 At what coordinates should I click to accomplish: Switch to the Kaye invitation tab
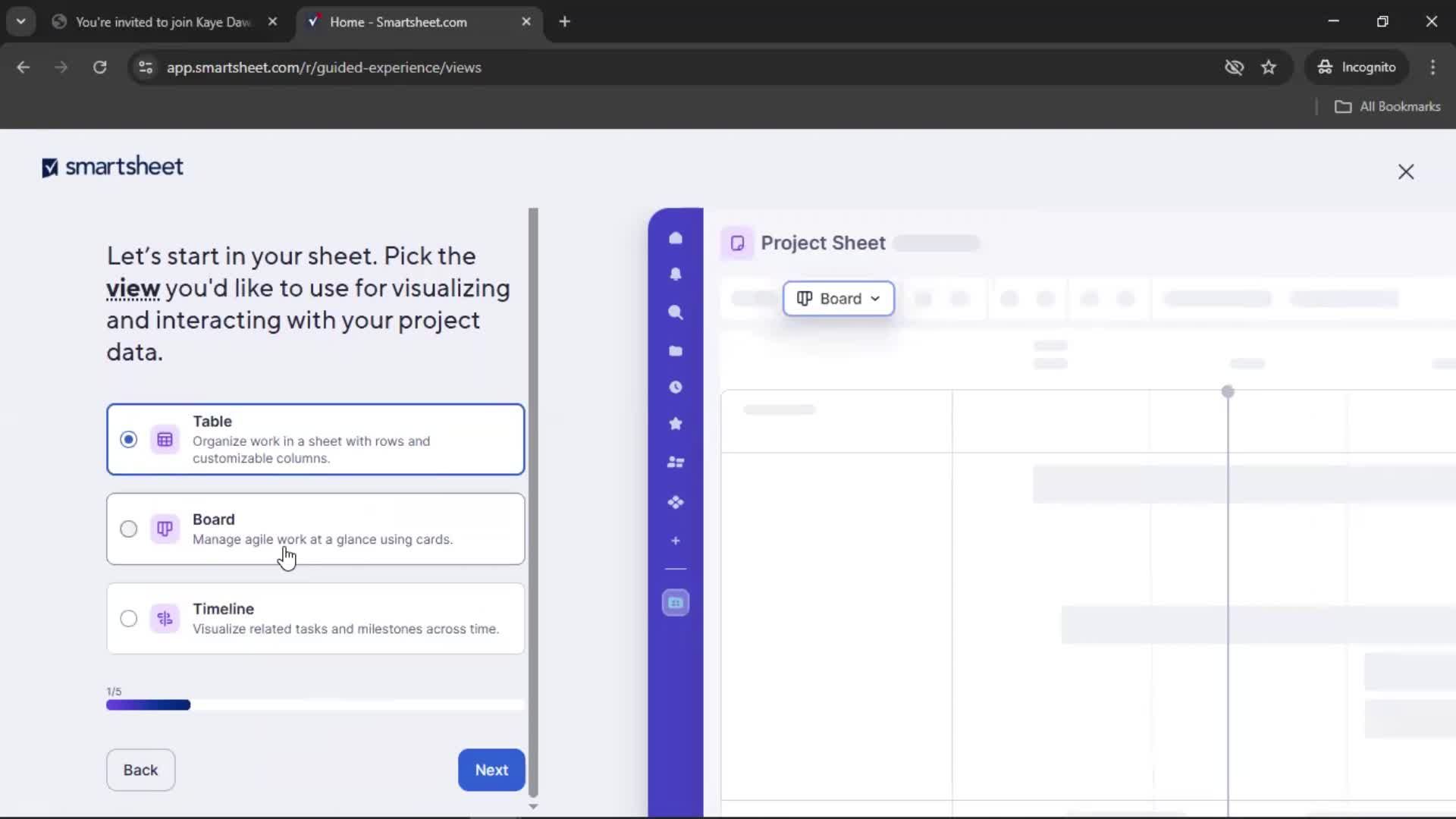[159, 22]
